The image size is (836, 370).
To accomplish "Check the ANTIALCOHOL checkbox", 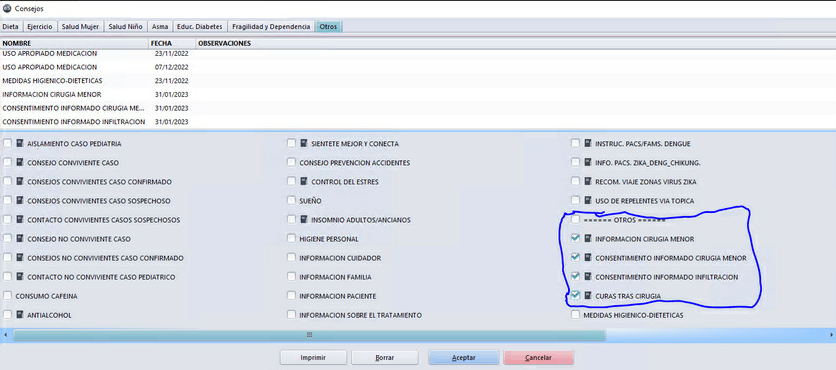I will [x=7, y=315].
